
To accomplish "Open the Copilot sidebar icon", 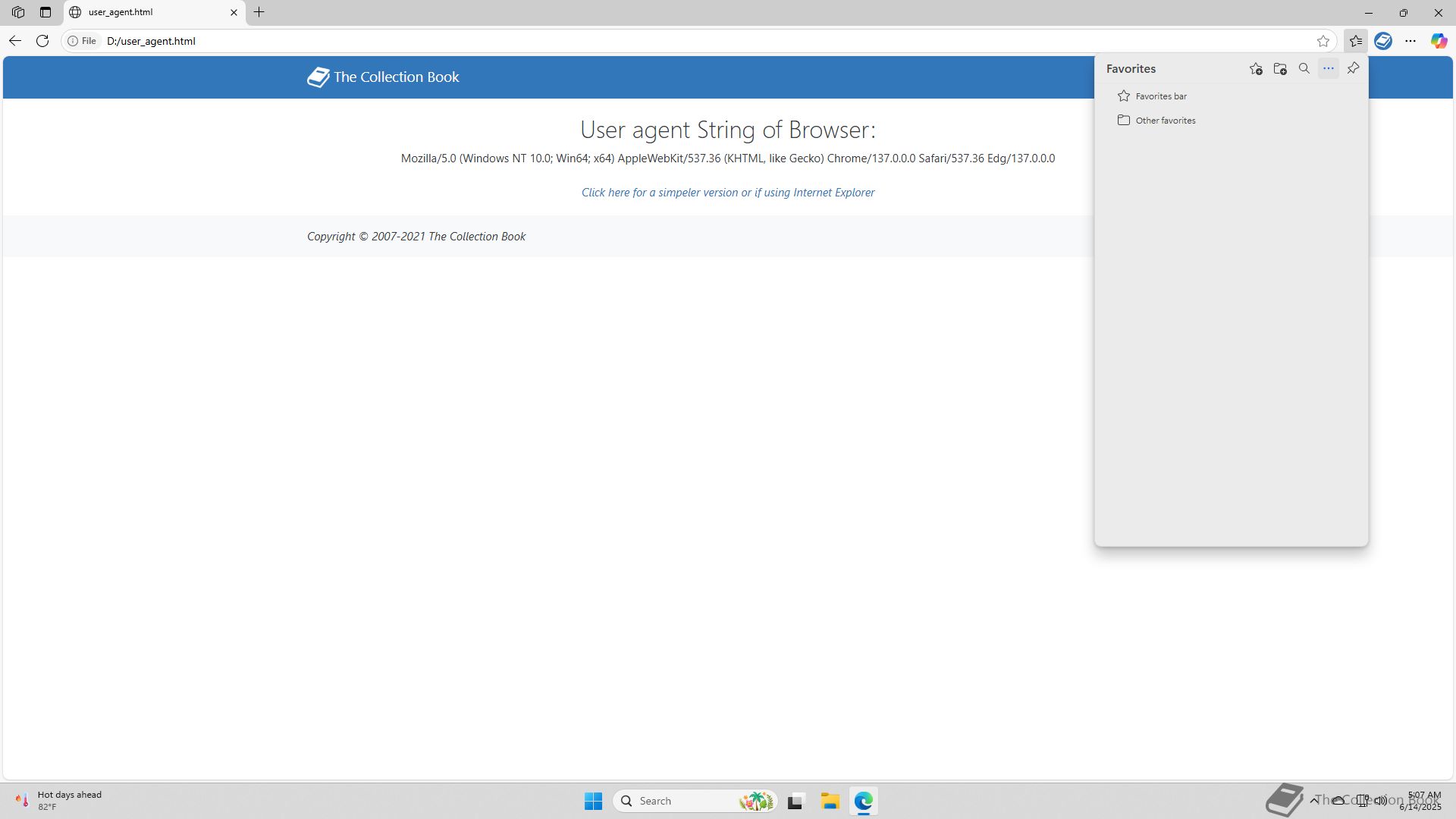I will pos(1439,41).
